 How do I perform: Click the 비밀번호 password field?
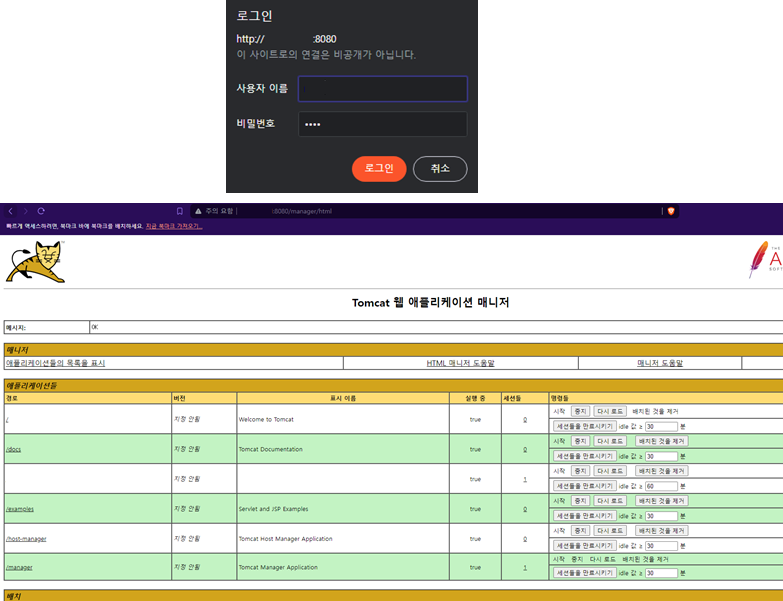tap(383, 124)
